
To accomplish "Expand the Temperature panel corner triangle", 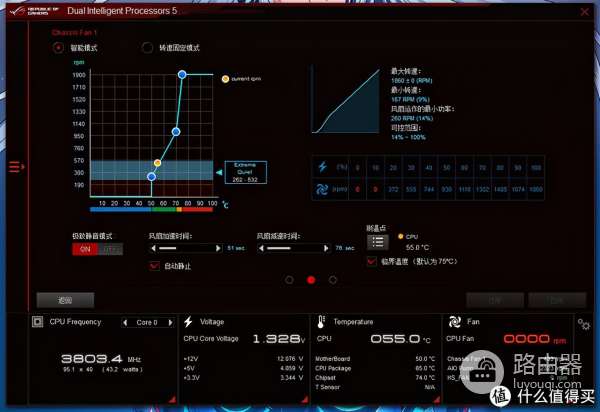I will coord(436,399).
